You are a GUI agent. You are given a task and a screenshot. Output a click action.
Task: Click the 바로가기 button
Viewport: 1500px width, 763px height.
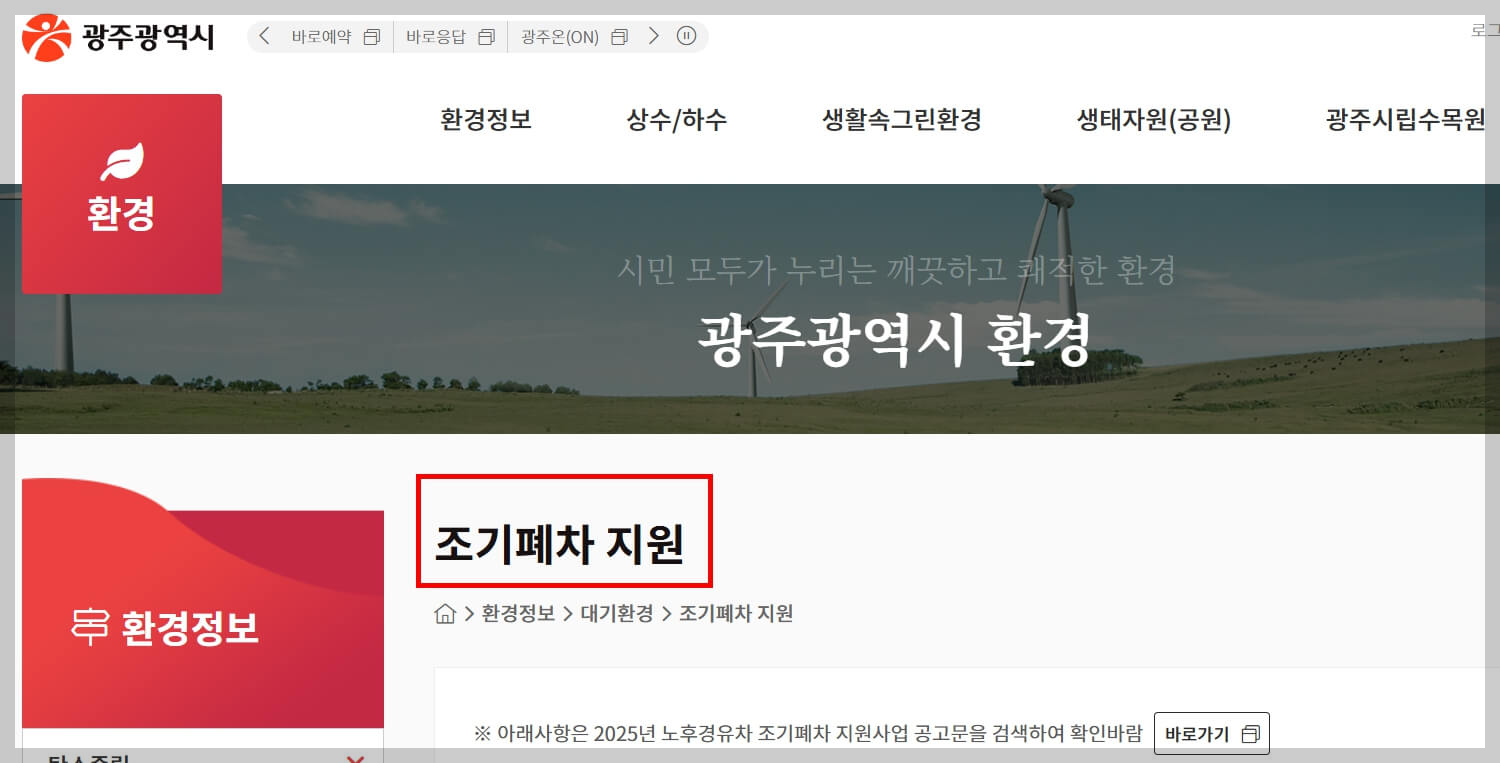coord(1212,734)
